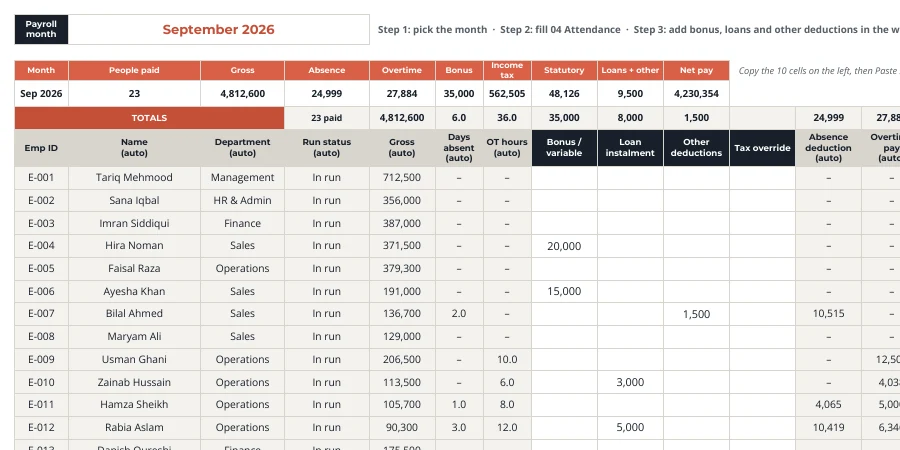The height and width of the screenshot is (450, 900).
Task: Click the Loans + other summary value 9,500
Action: click(x=630, y=94)
